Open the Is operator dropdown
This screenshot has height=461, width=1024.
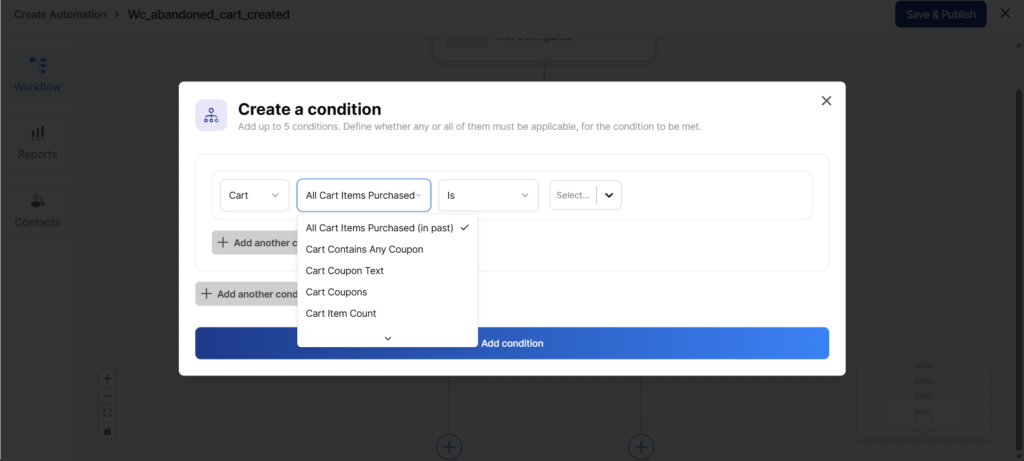tap(488, 195)
